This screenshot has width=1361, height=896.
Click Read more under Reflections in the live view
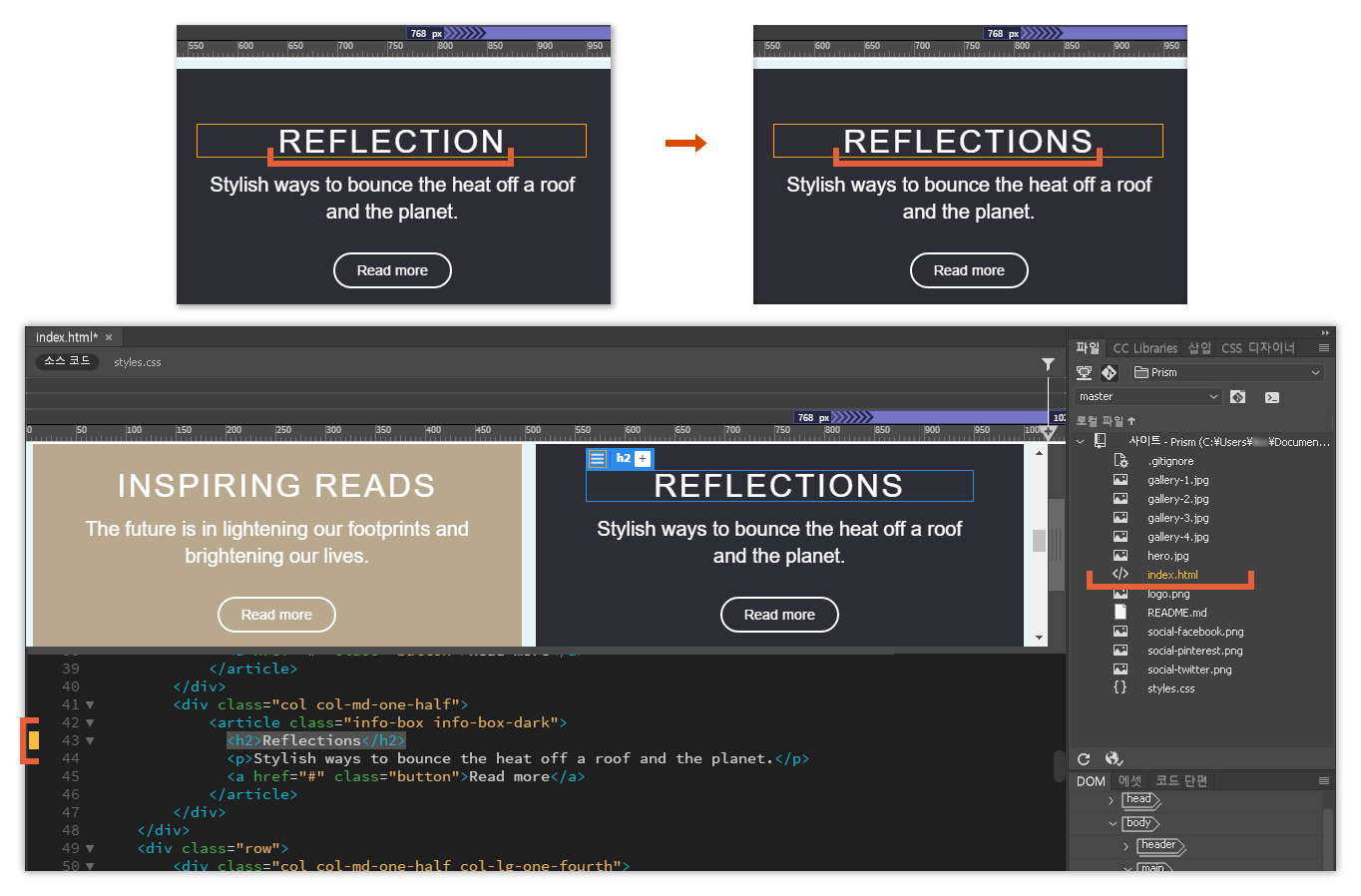pos(779,615)
